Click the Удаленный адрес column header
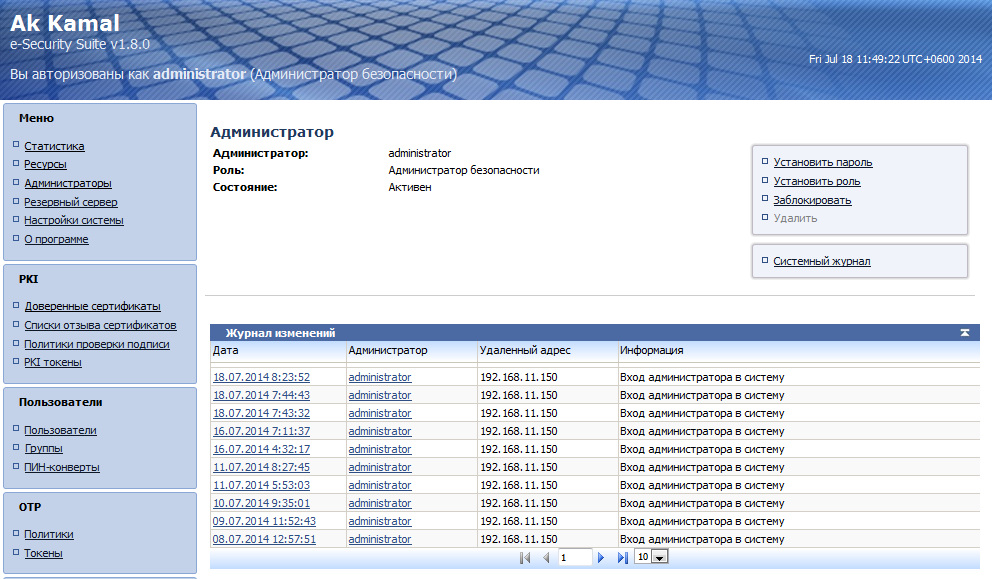 point(525,351)
